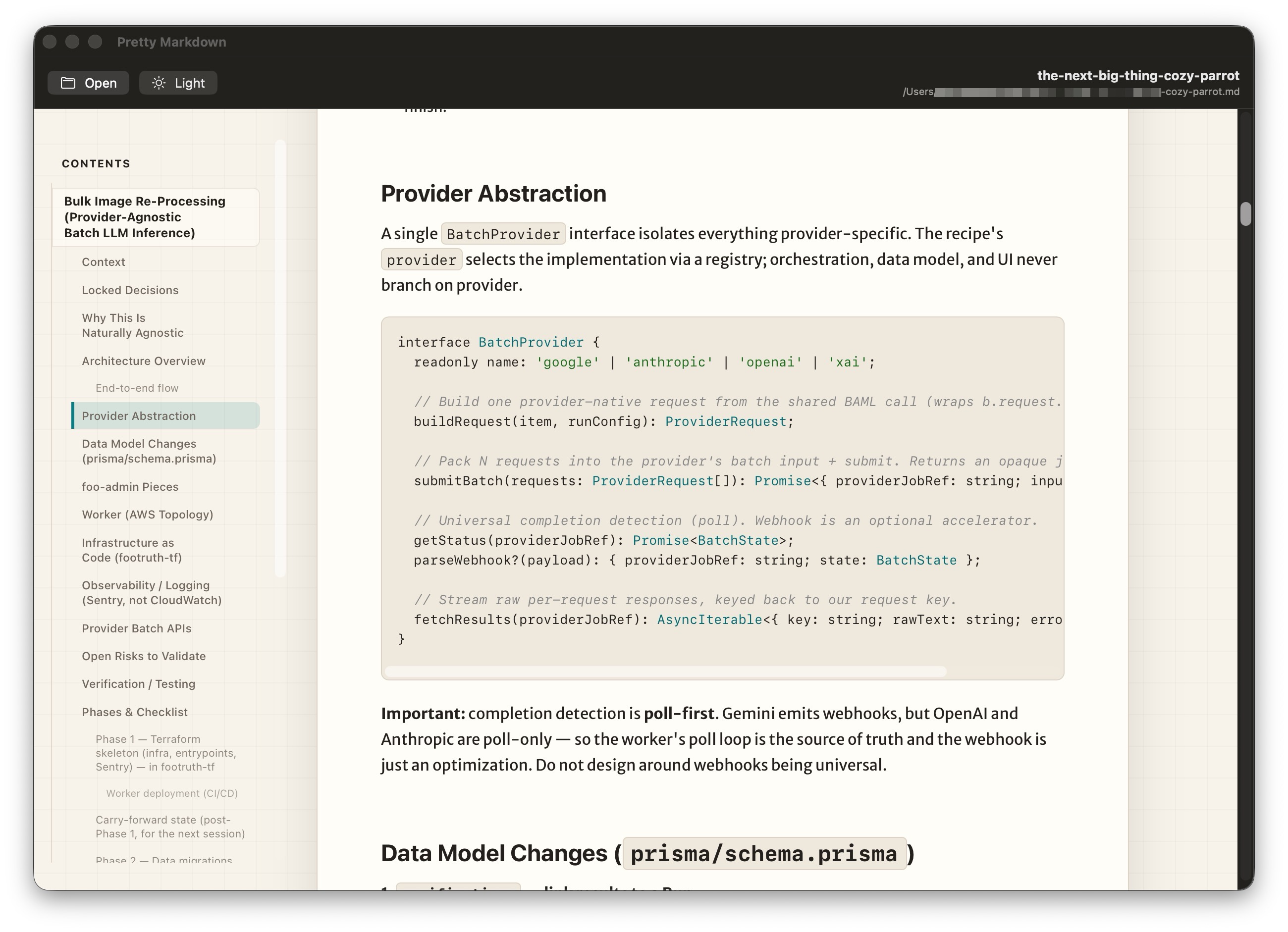Viewport: 1288px width, 932px height.
Task: Click the file path under the title
Action: coord(1071,92)
